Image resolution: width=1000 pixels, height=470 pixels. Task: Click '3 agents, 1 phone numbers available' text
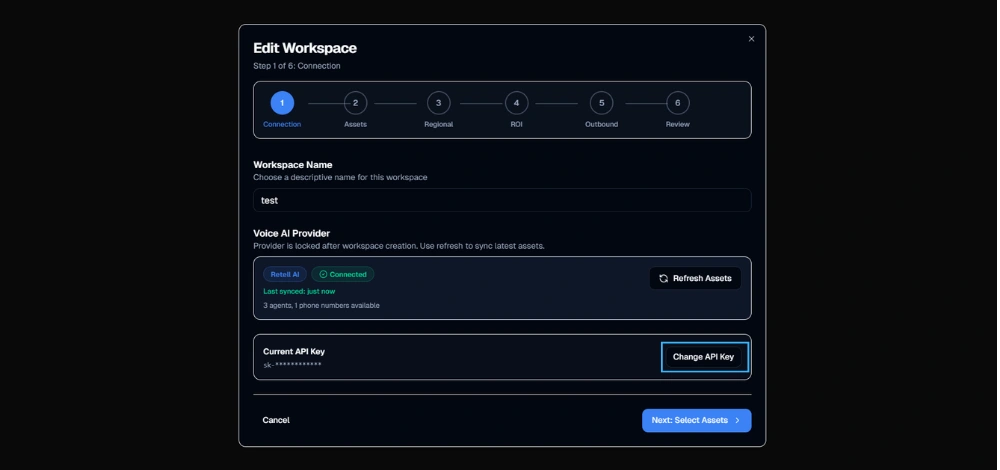321,305
